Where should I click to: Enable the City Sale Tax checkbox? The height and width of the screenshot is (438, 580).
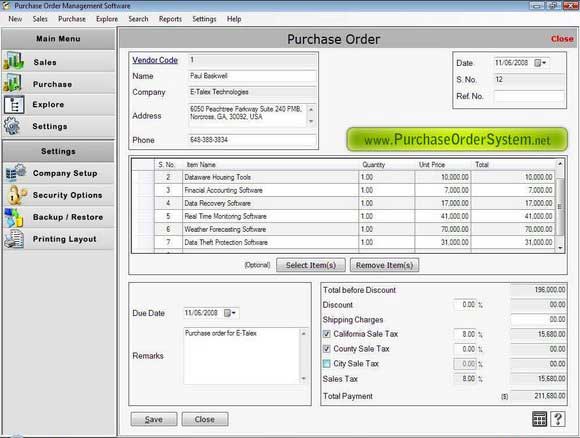[x=327, y=364]
